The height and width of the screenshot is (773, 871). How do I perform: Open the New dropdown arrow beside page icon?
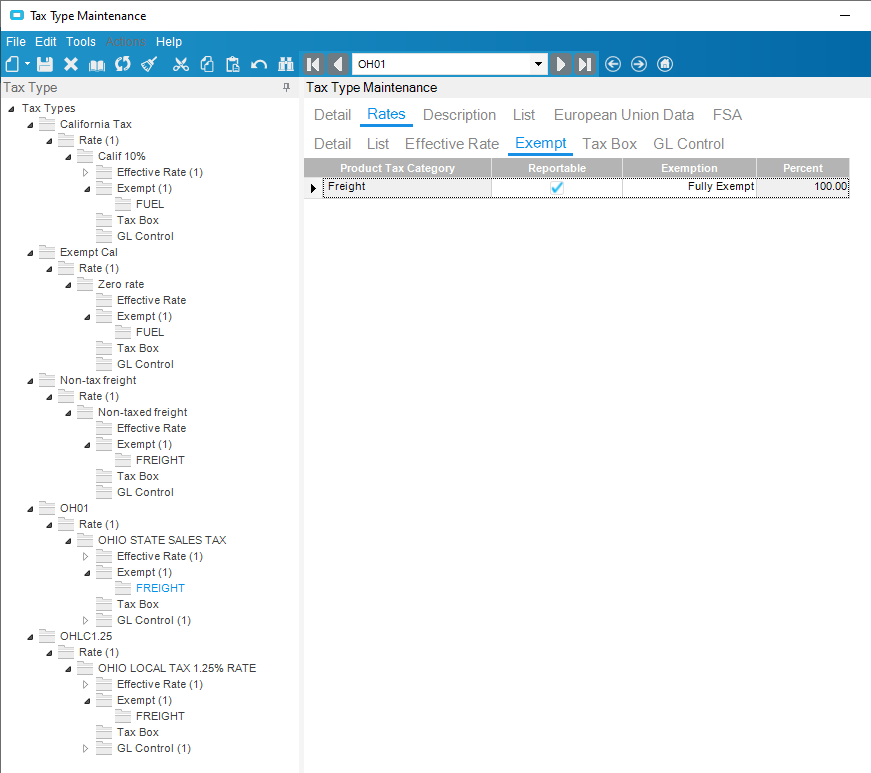(27, 64)
